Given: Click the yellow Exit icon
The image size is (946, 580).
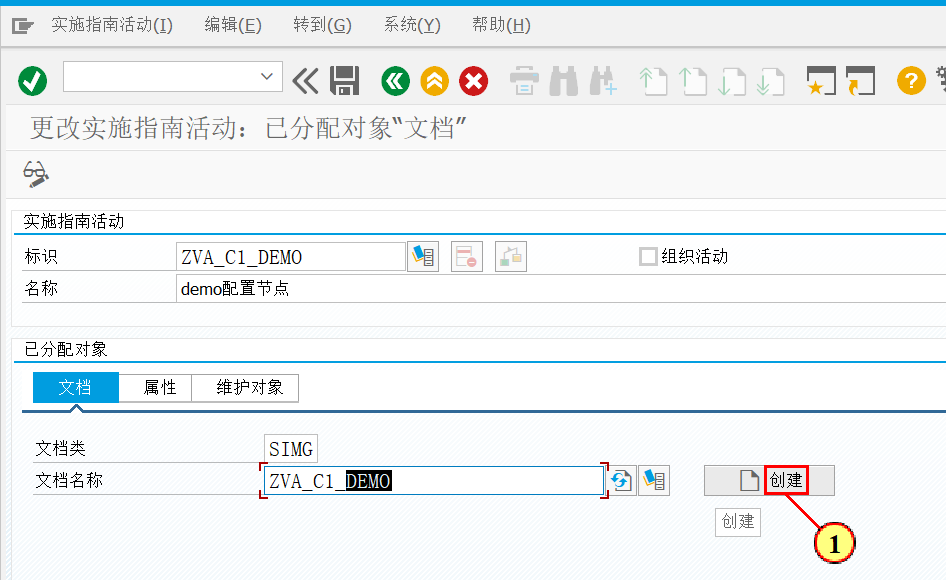Looking at the screenshot, I should (434, 81).
